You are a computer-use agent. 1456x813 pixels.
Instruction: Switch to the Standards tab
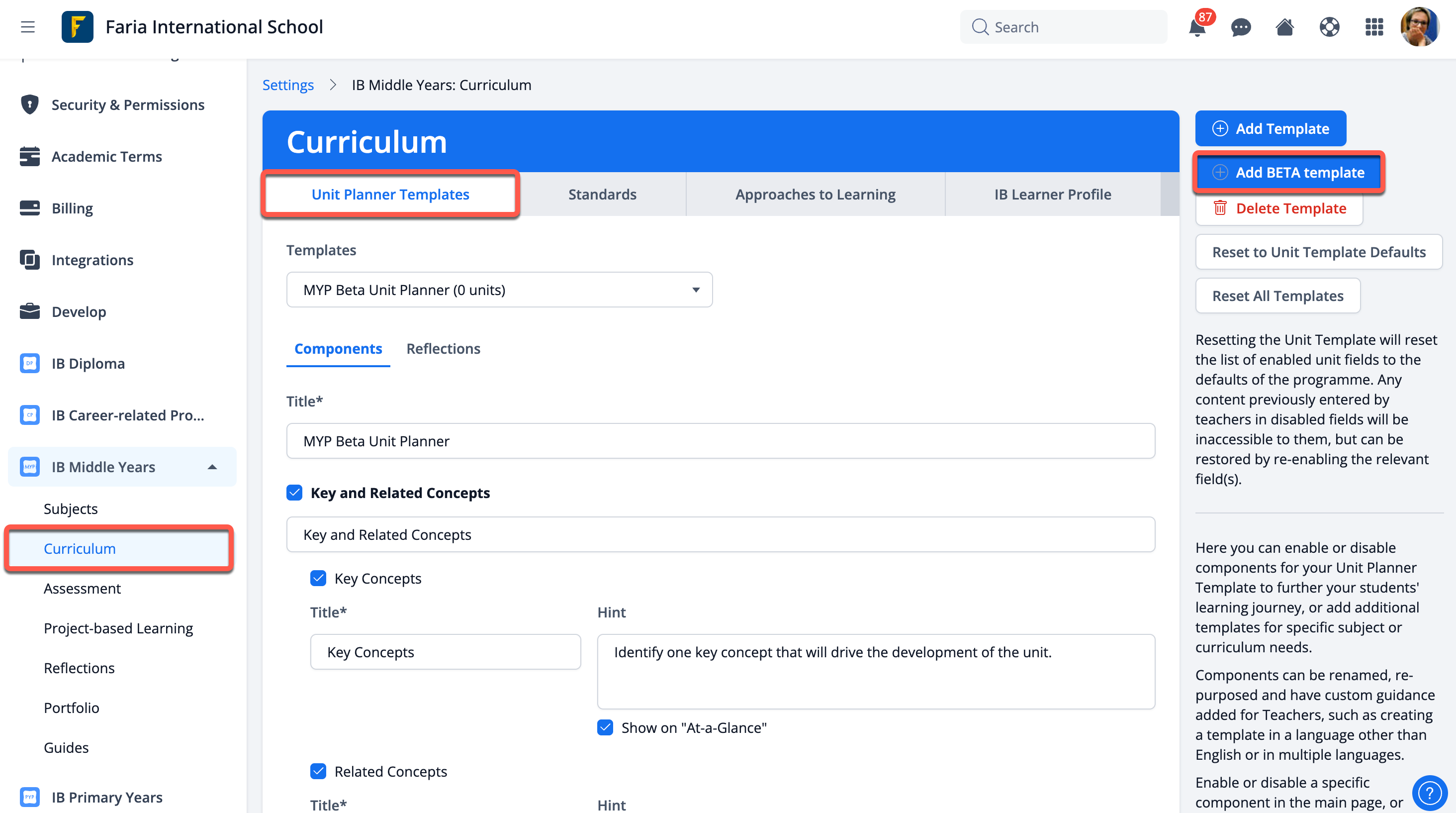(602, 194)
